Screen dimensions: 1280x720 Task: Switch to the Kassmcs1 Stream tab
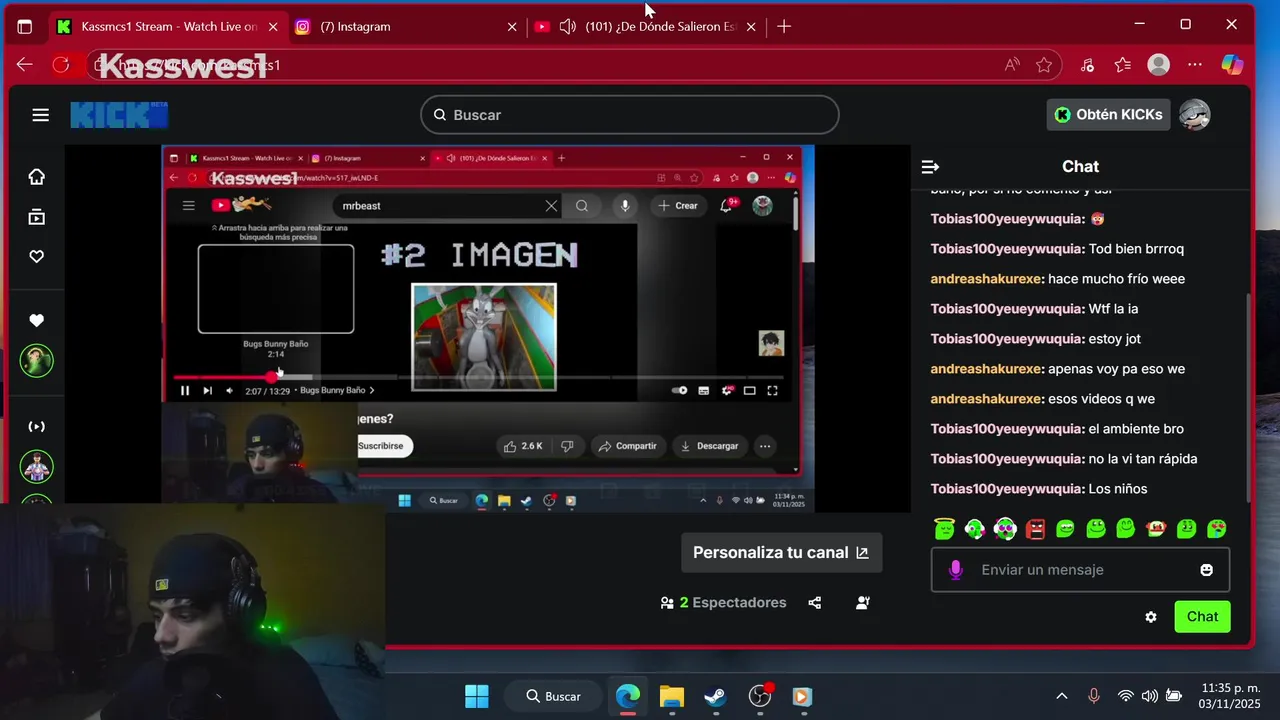pos(166,27)
